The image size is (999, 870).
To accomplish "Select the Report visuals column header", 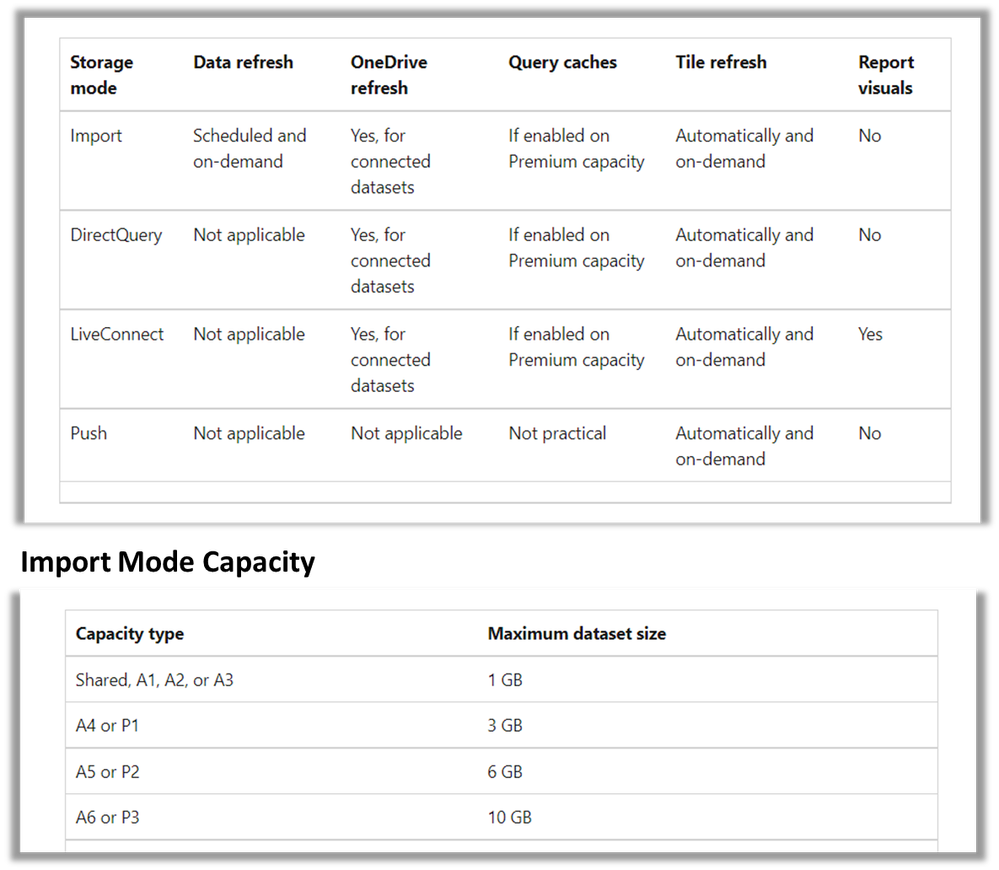I will point(886,75).
